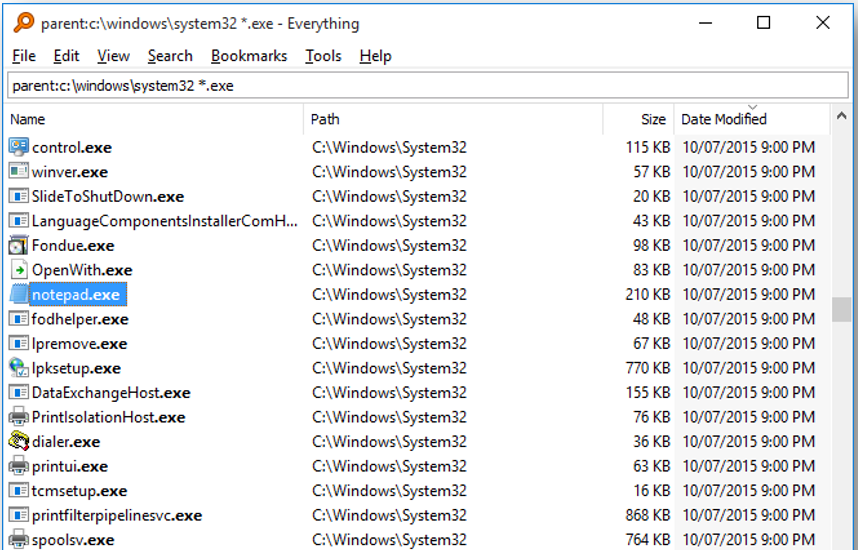
Task: Sort results by Name column header
Action: 155,119
